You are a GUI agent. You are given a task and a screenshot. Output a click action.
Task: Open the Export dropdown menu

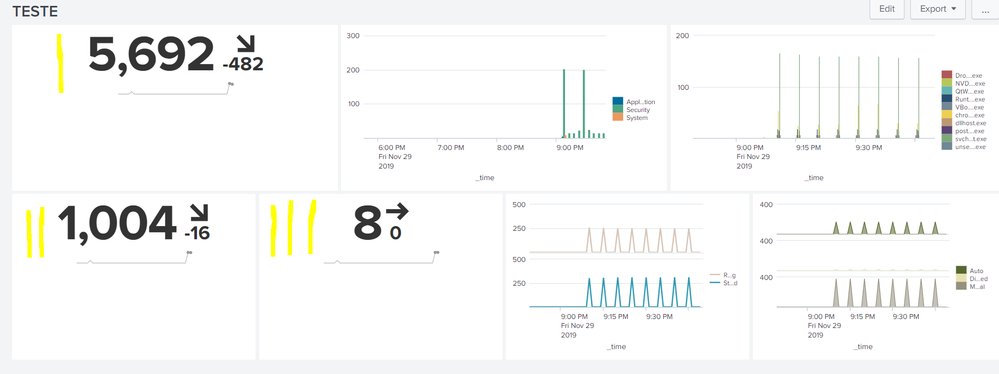[x=937, y=9]
